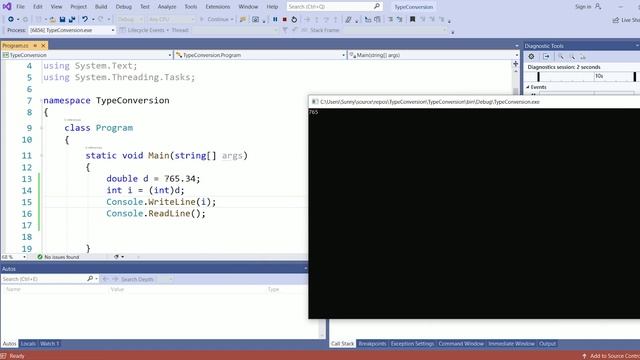Image resolution: width=640 pixels, height=360 pixels.
Task: Click the Value column header in Autos
Action: tap(117, 289)
